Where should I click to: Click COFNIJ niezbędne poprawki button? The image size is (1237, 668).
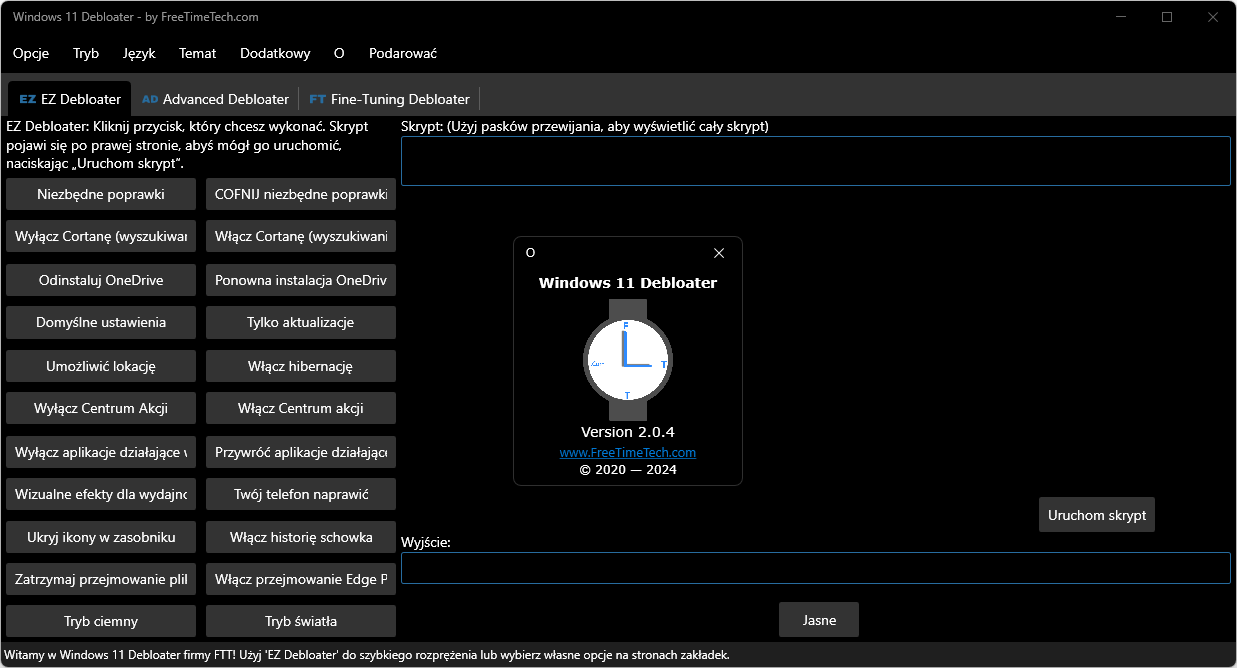pyautogui.click(x=301, y=194)
